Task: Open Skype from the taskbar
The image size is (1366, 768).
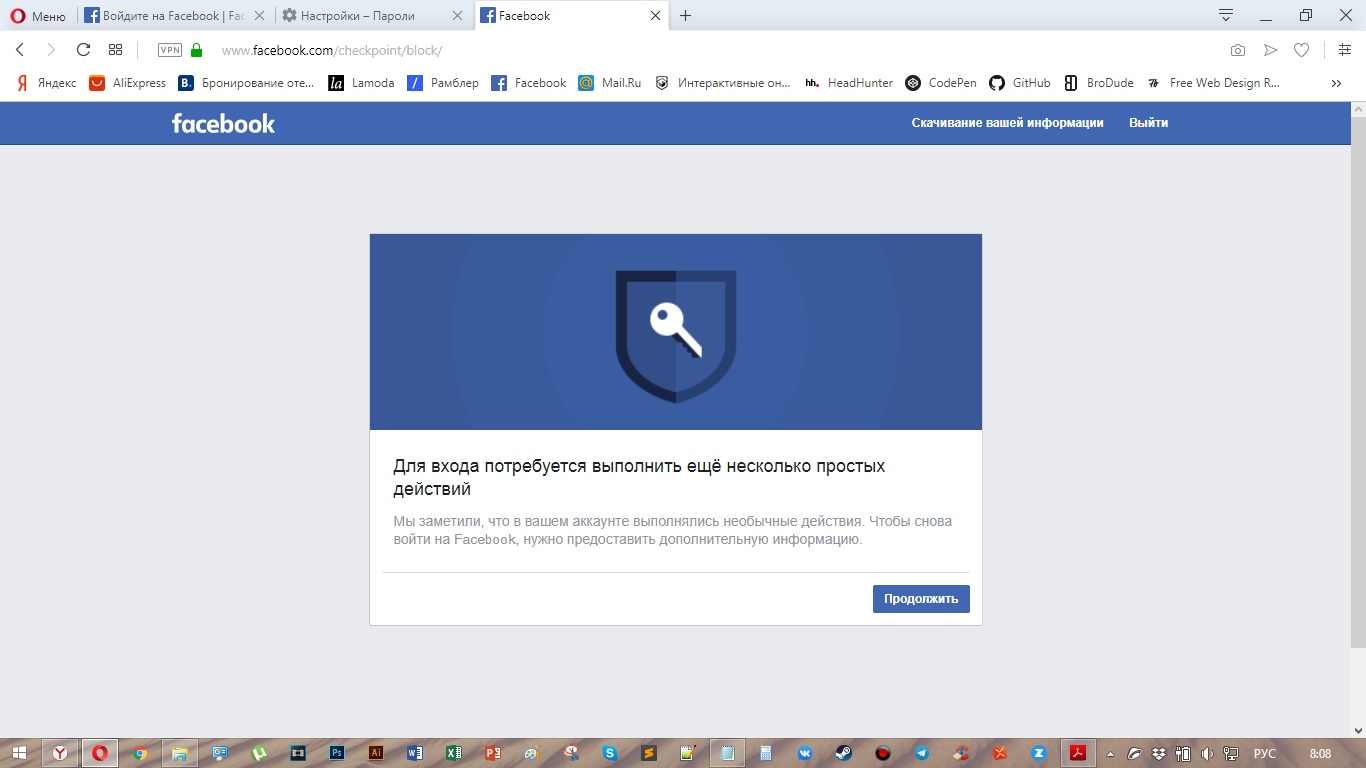Action: 610,753
